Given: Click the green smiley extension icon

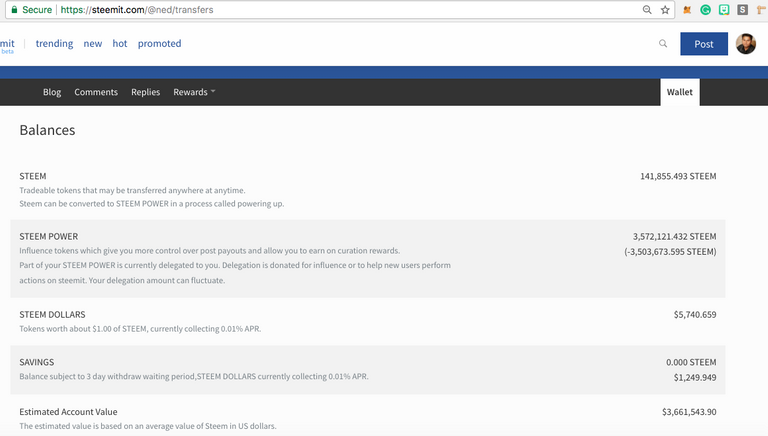Looking at the screenshot, I should tap(724, 10).
